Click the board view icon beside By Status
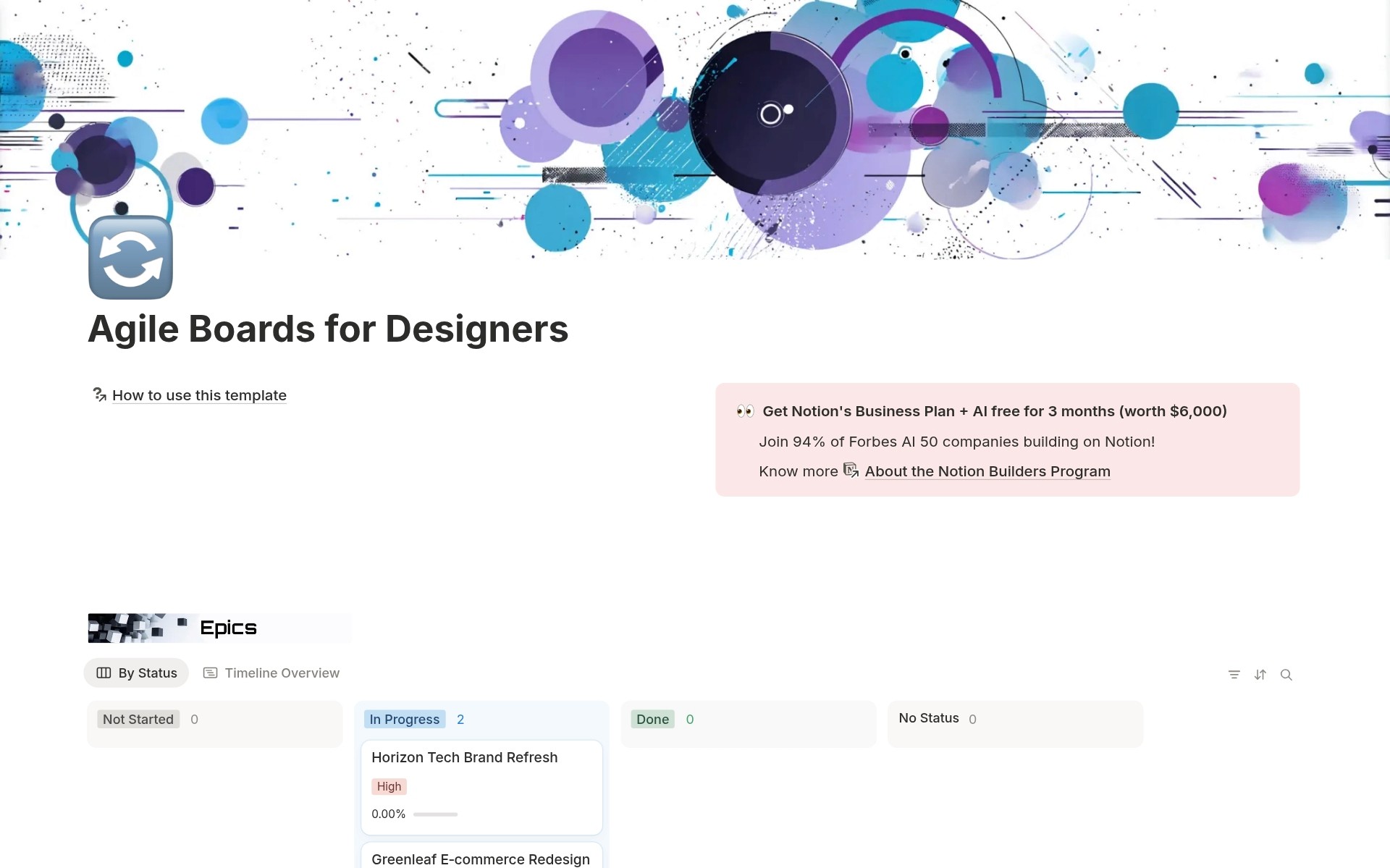Image resolution: width=1390 pixels, height=868 pixels. (104, 673)
